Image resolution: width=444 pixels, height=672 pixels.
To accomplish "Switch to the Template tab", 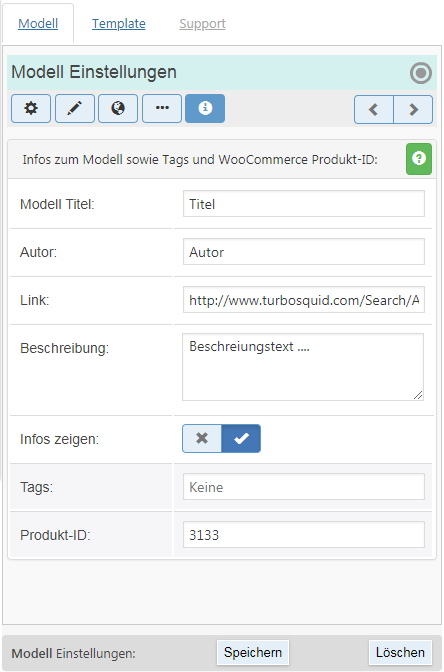I will click(x=119, y=24).
